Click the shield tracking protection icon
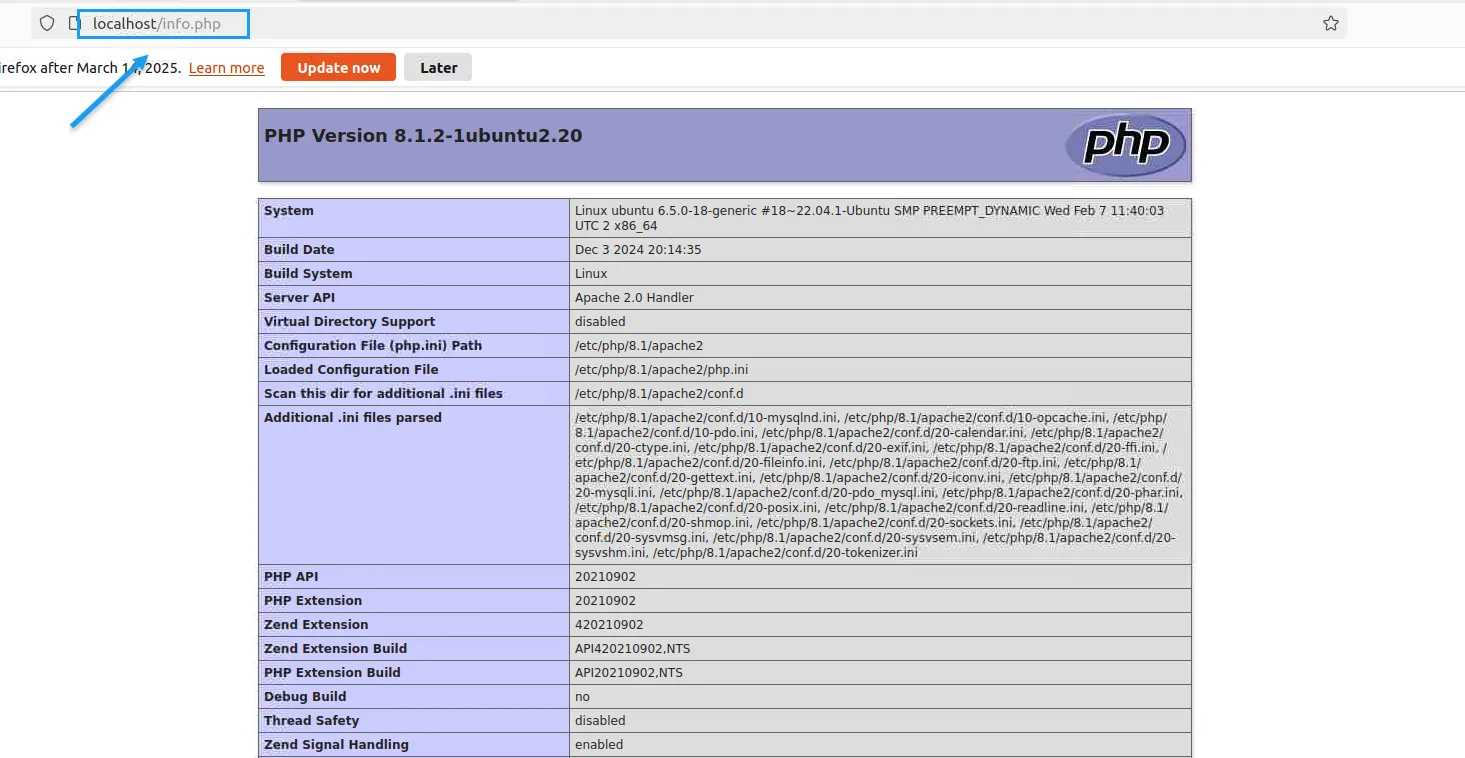The width and height of the screenshot is (1465, 758). (x=47, y=24)
